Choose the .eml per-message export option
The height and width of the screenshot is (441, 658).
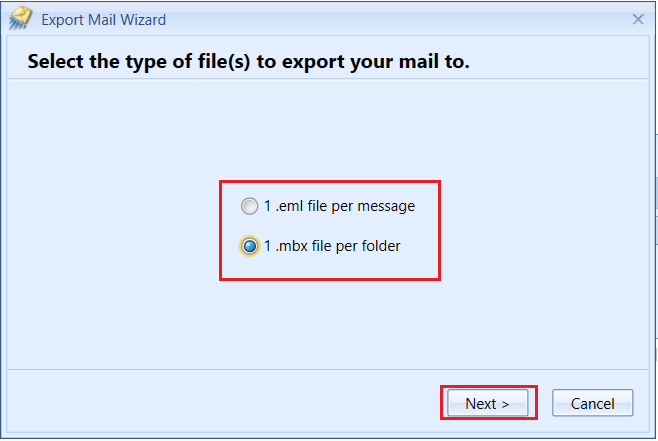[x=249, y=206]
